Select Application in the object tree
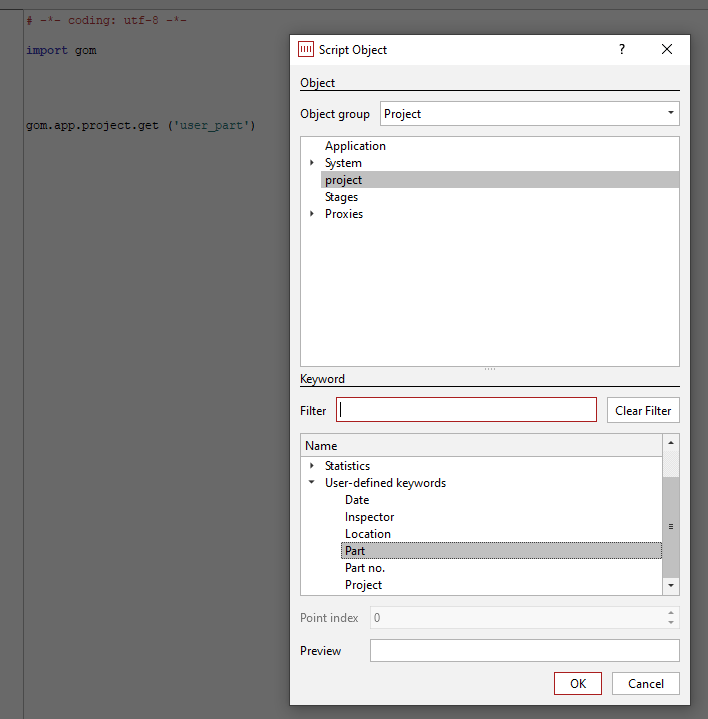Viewport: 708px width, 719px height. (355, 146)
